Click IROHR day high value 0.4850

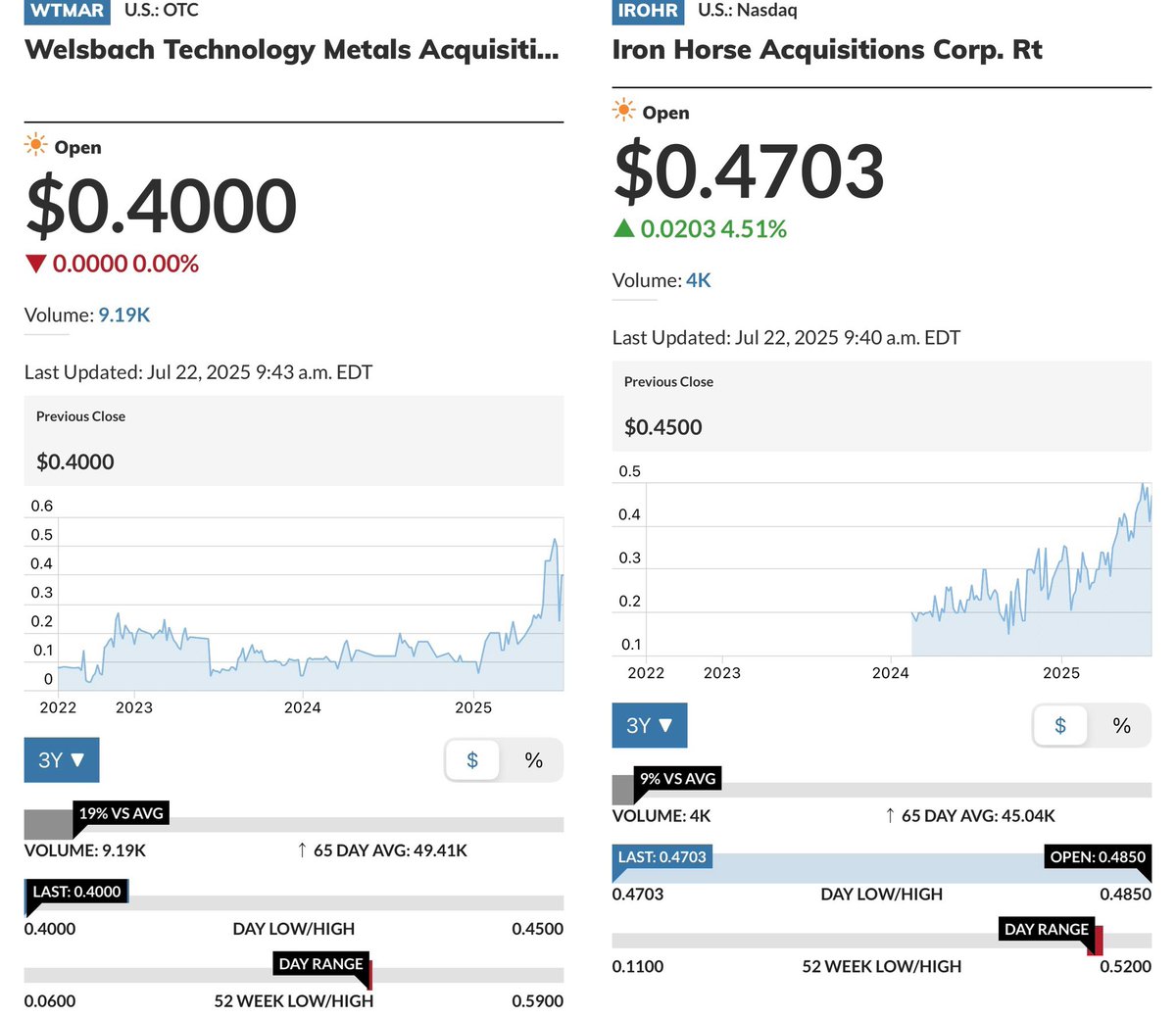tap(1126, 894)
